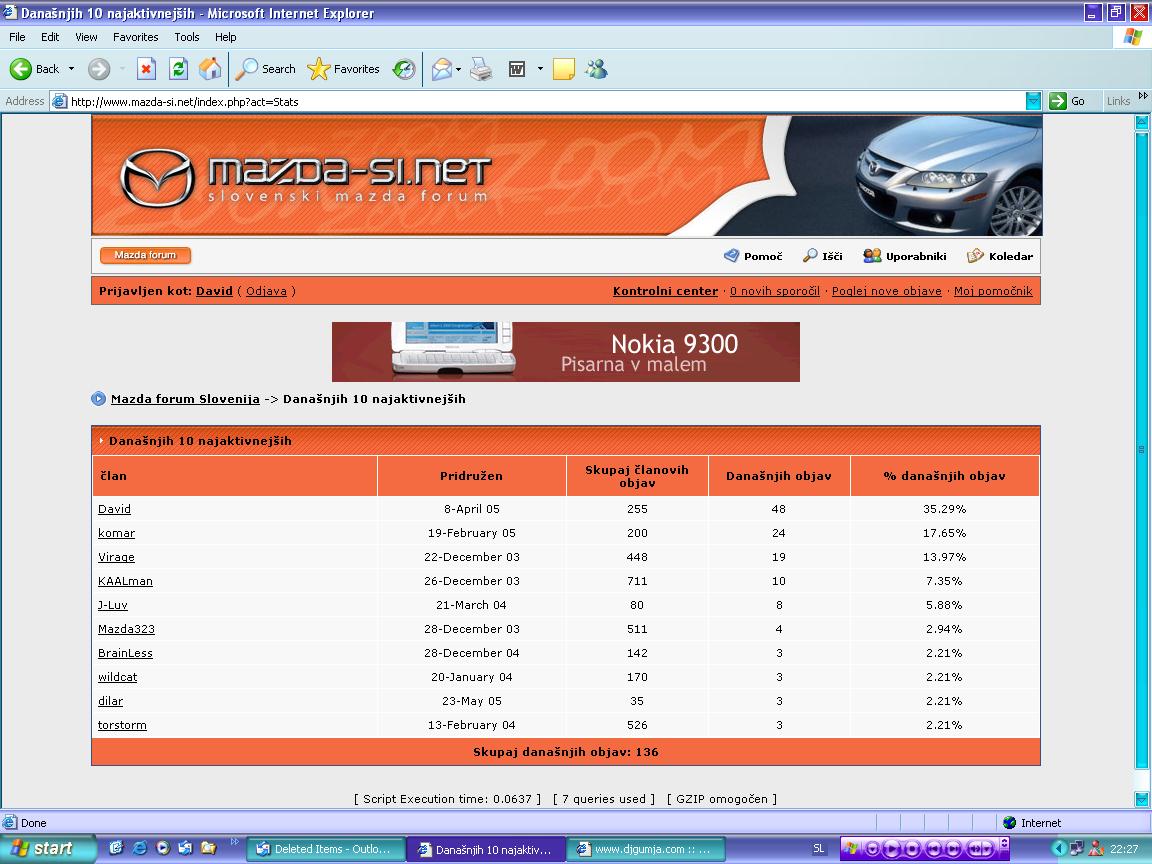Open the Tools menu
1152x864 pixels.
point(187,37)
